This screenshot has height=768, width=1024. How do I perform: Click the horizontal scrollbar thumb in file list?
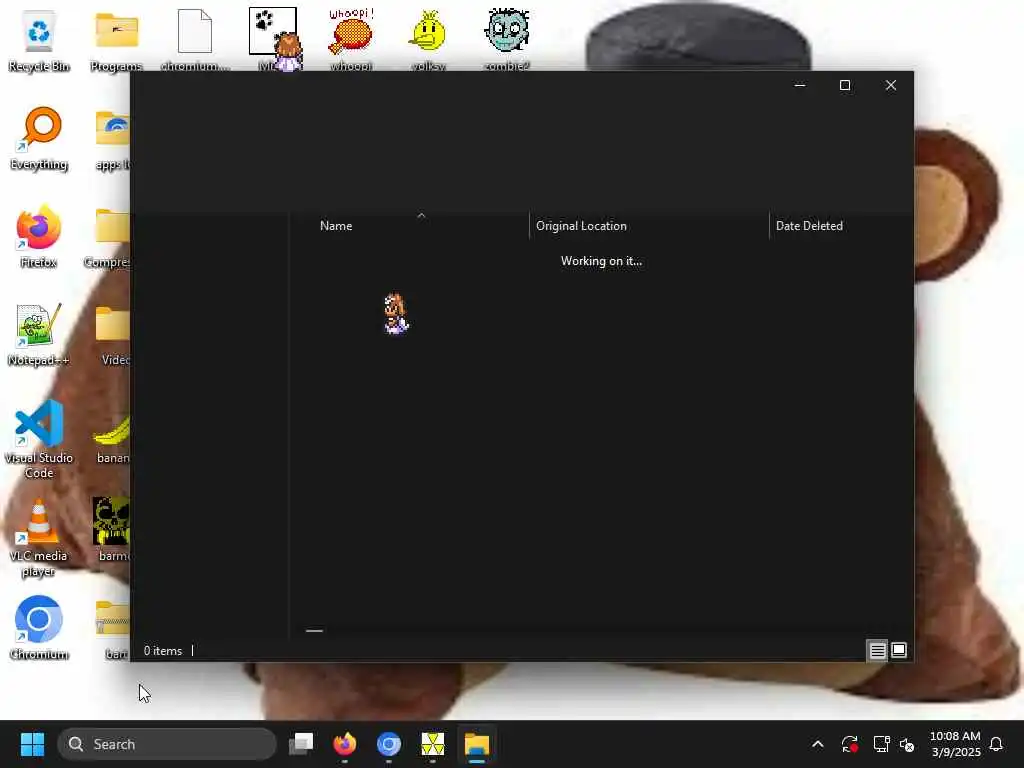click(x=314, y=631)
